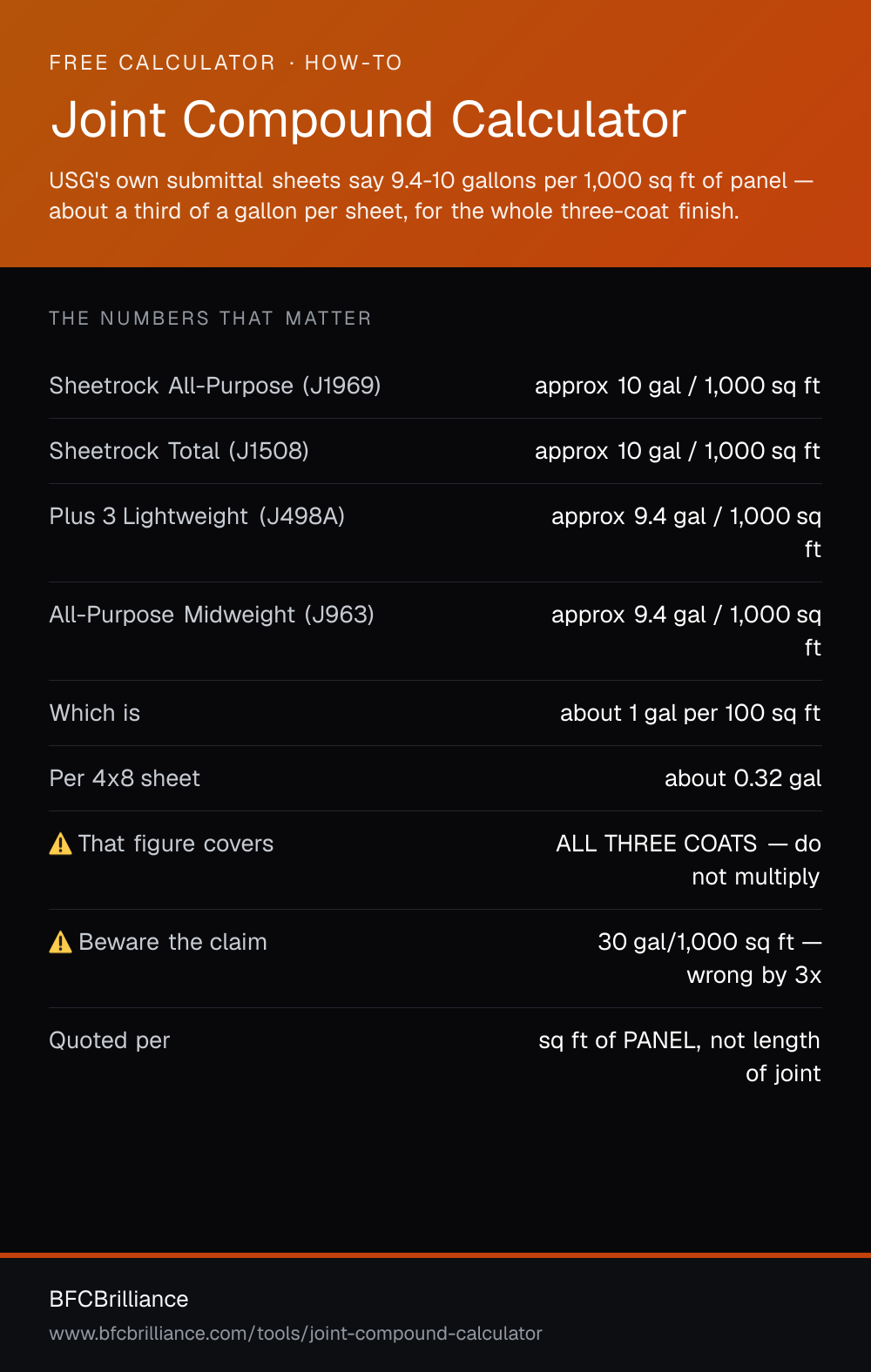871x1372 pixels.
Task: Open the bfcbrilliance.com joint-compound-calculator URL
Action: (x=295, y=1333)
